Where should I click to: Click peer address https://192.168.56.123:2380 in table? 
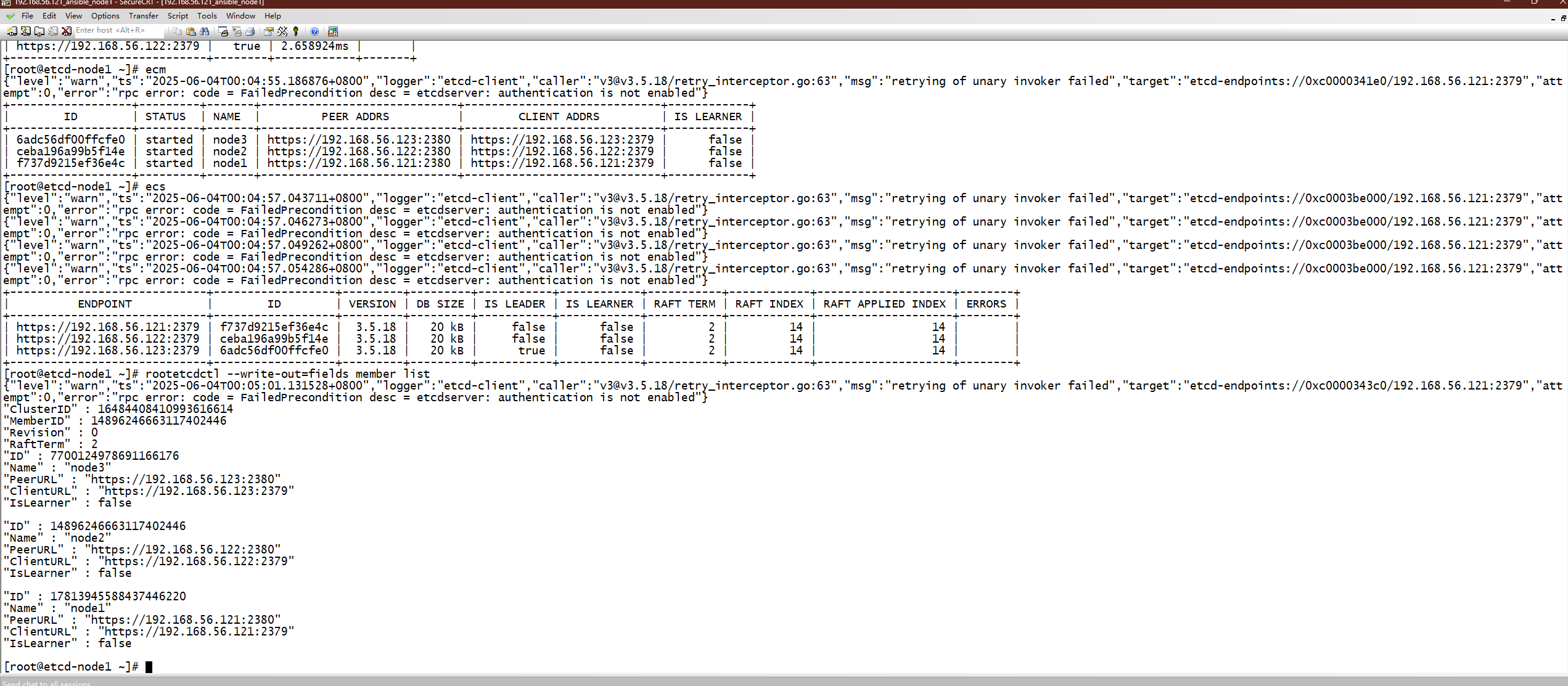359,140
